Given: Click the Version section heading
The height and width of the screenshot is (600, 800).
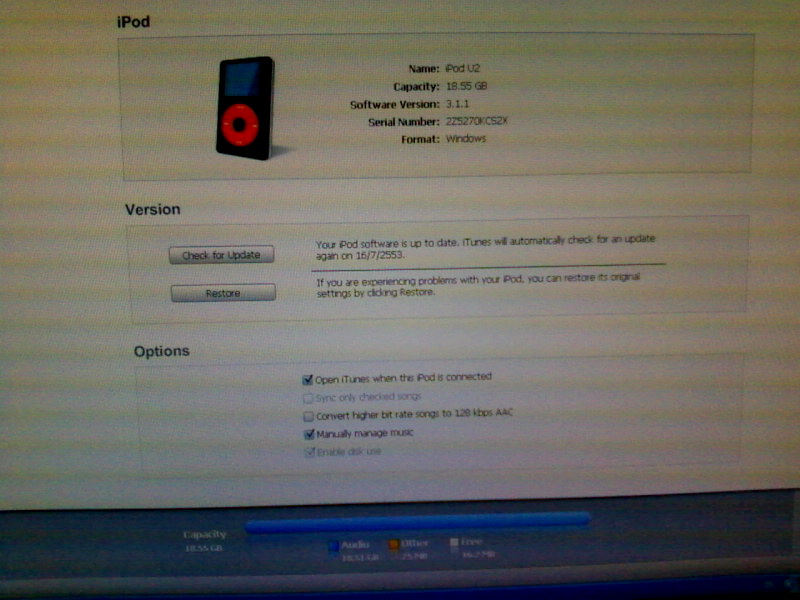Looking at the screenshot, I should [152, 210].
